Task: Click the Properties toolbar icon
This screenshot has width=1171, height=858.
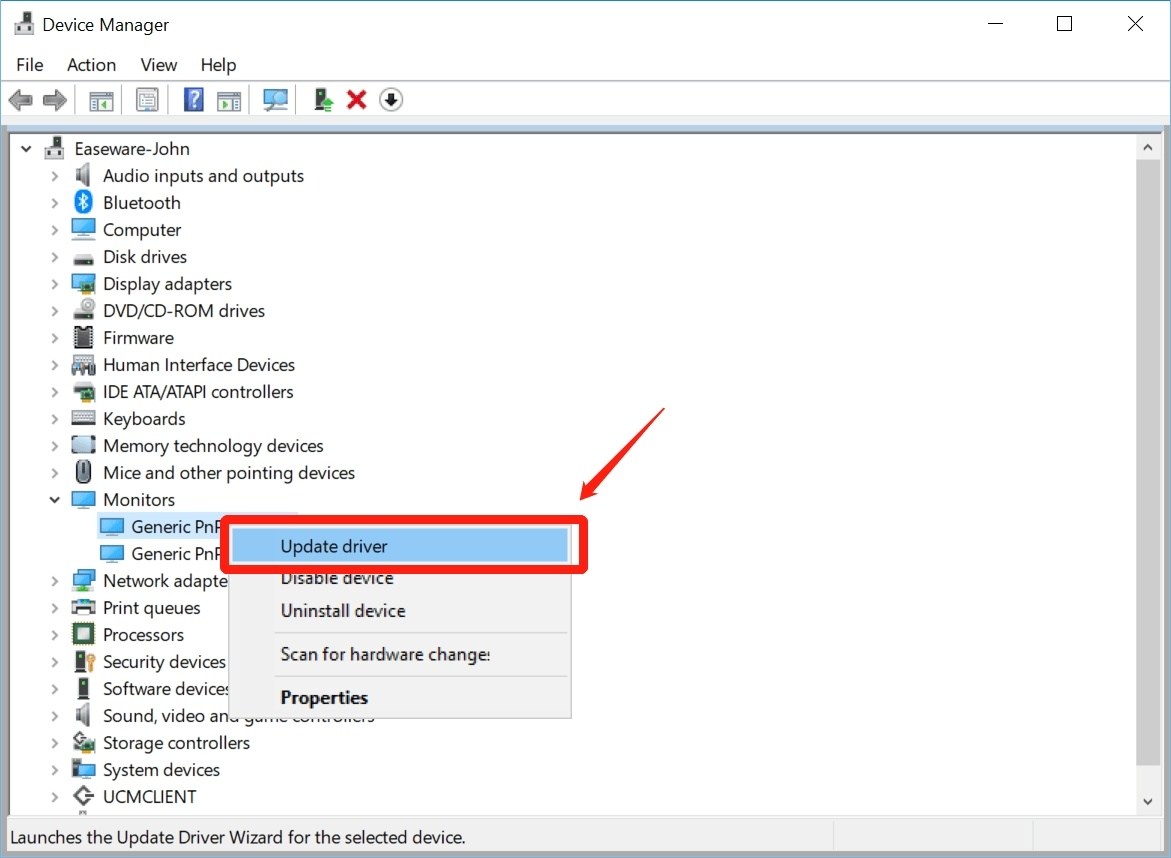Action: (x=148, y=100)
